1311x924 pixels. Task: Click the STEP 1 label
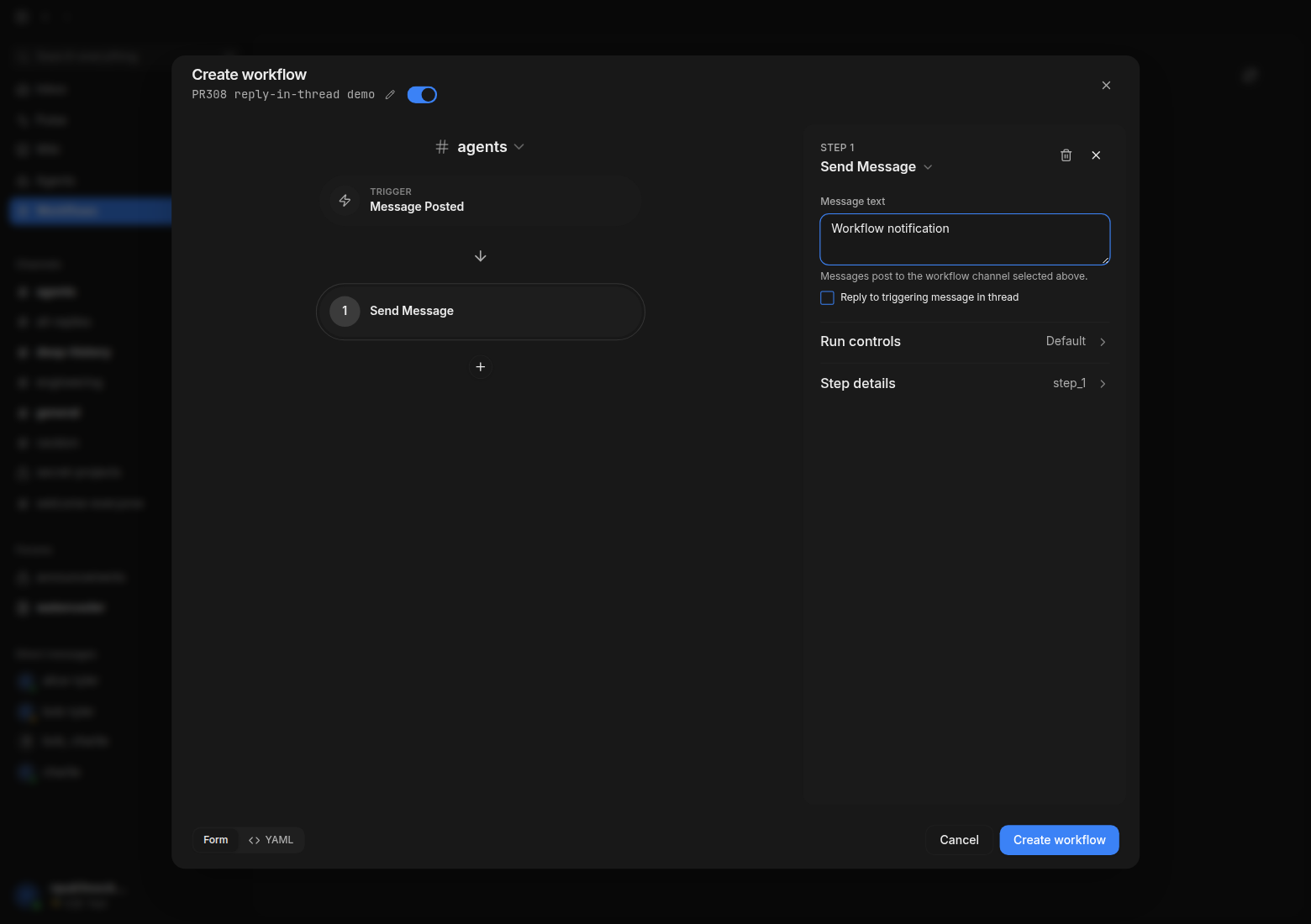pyautogui.click(x=837, y=148)
